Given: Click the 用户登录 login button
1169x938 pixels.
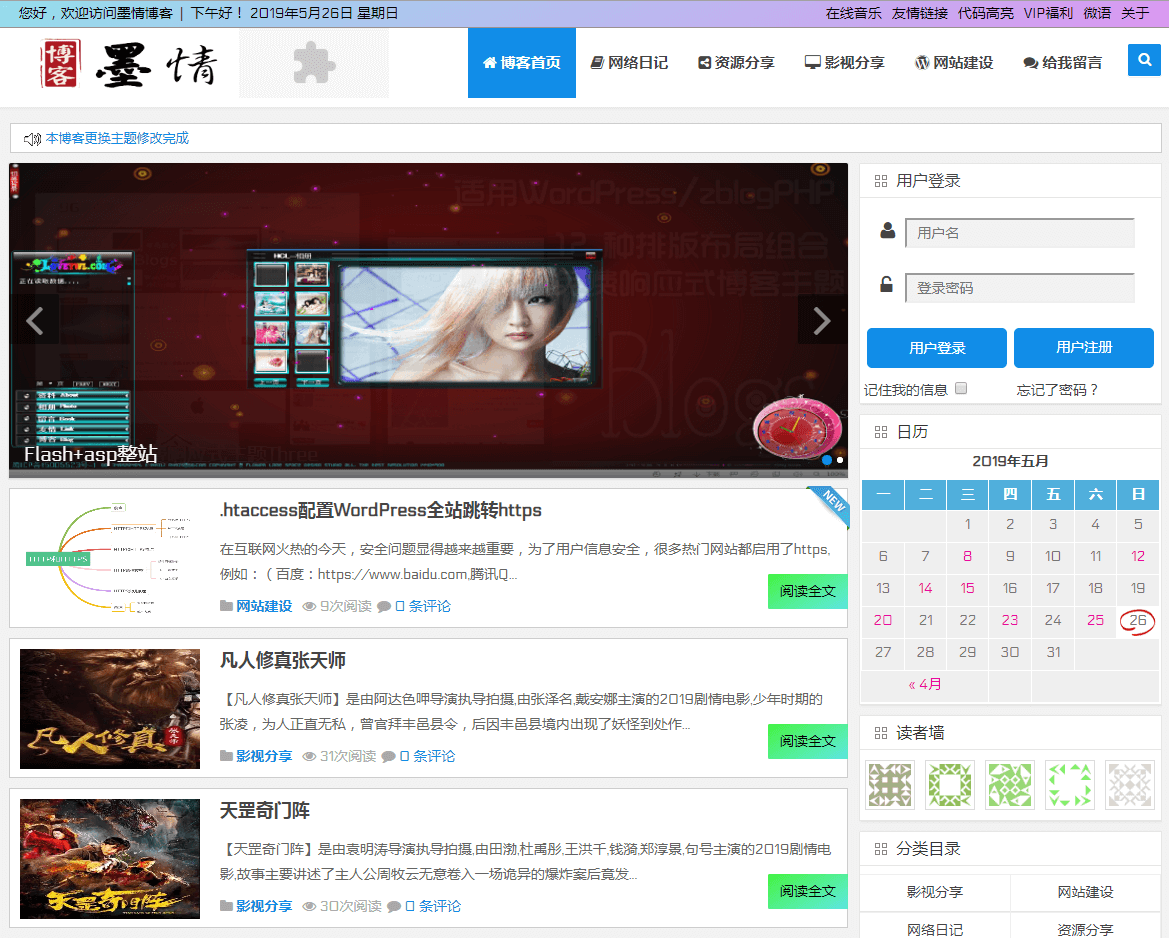Looking at the screenshot, I should pos(936,348).
